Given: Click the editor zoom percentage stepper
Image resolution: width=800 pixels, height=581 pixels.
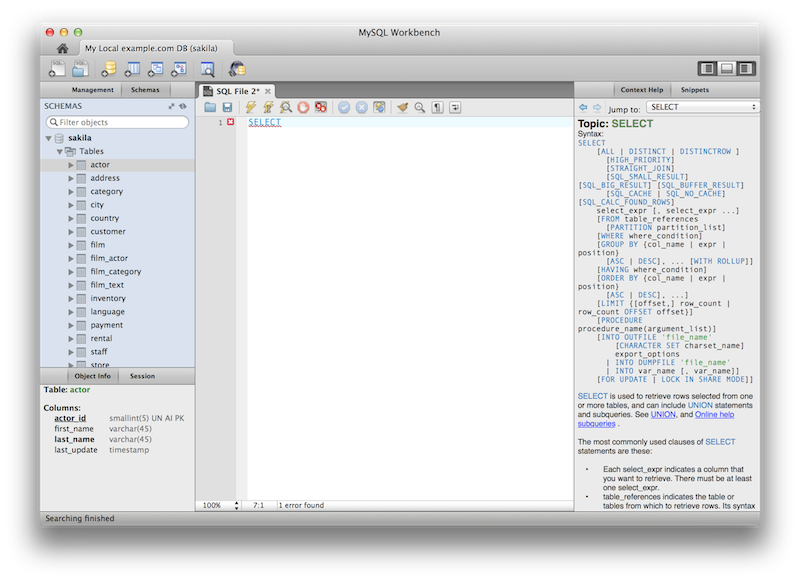Looking at the screenshot, I should point(237,505).
